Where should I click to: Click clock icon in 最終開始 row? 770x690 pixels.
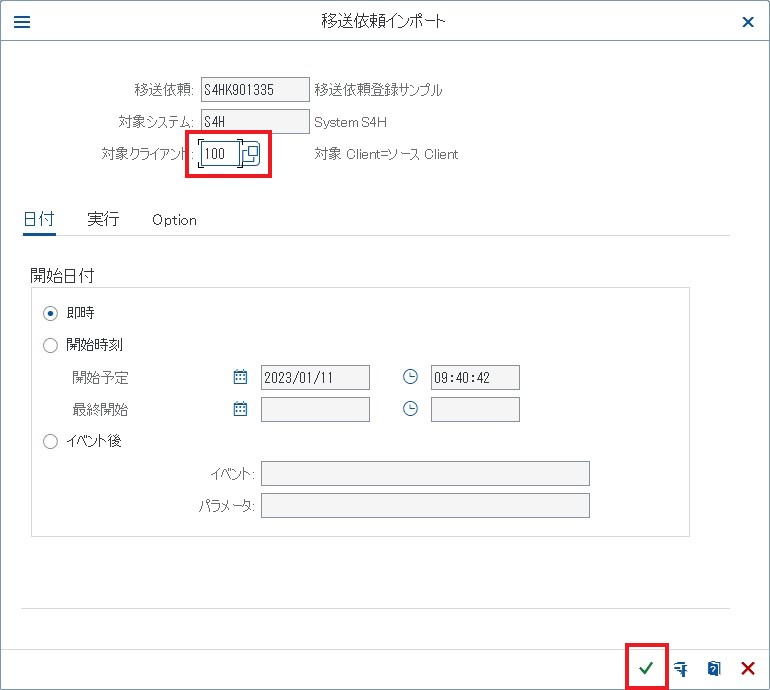coord(410,409)
